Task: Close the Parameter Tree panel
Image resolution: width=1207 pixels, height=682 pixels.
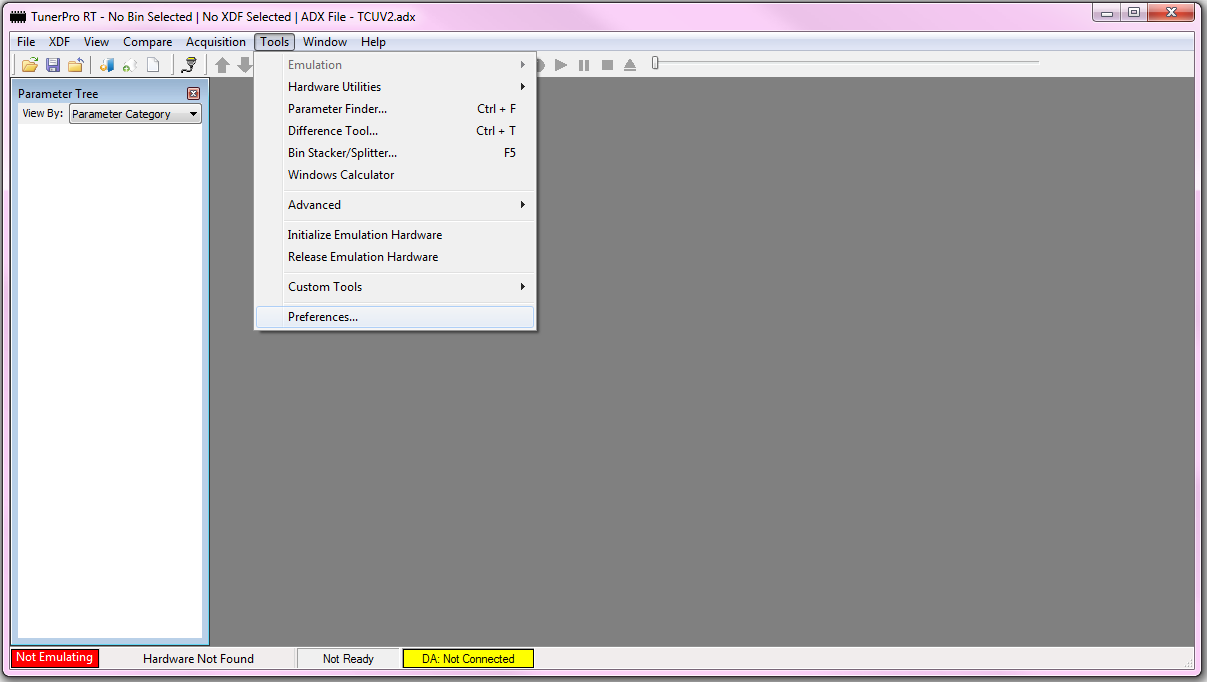Action: click(x=194, y=94)
